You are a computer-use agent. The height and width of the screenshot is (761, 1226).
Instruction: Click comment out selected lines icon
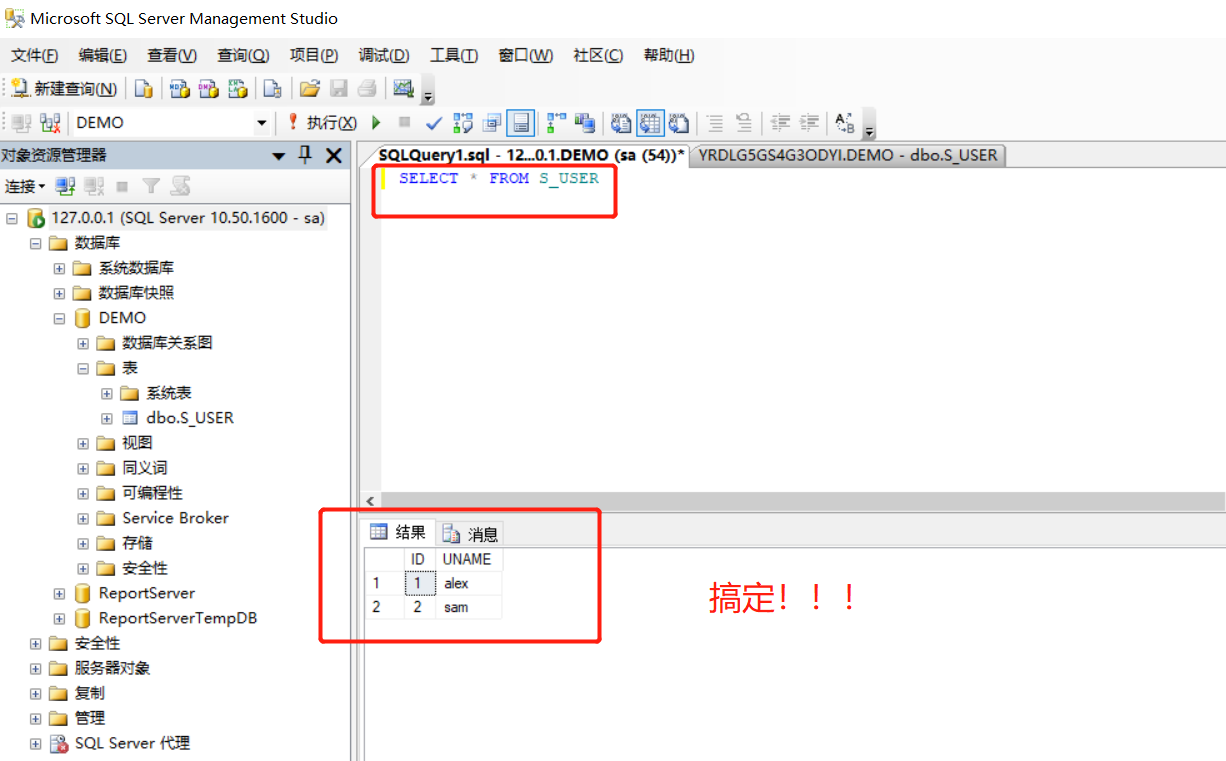[715, 123]
